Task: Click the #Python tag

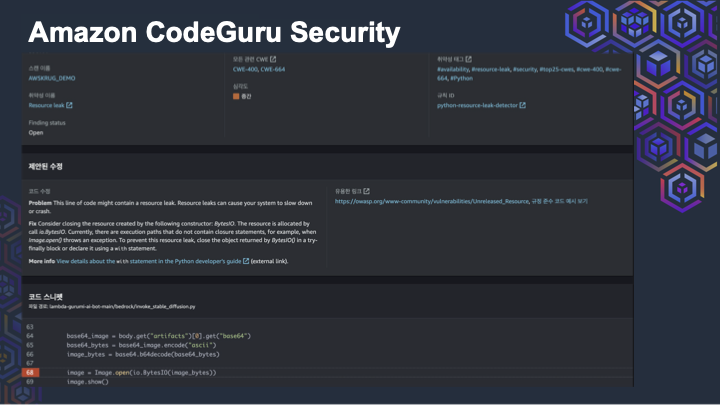Action: tap(461, 79)
